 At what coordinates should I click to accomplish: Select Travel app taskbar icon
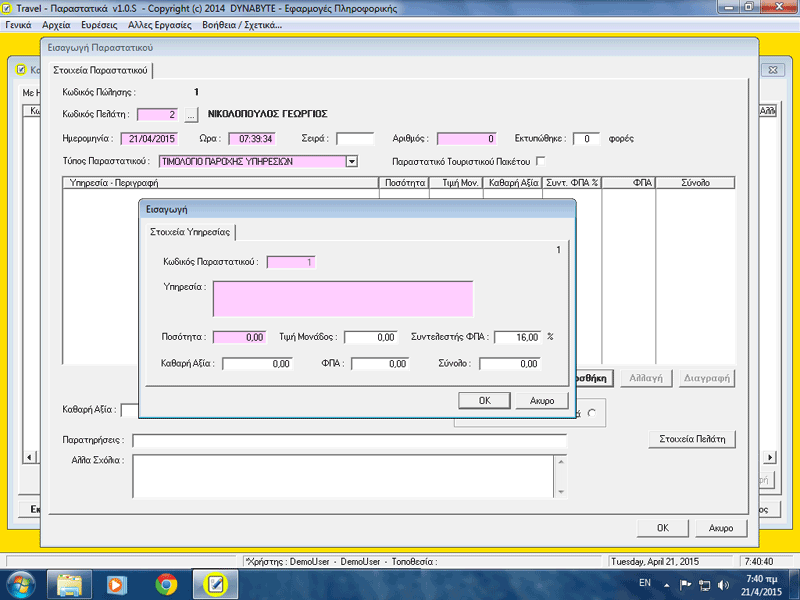(x=215, y=585)
